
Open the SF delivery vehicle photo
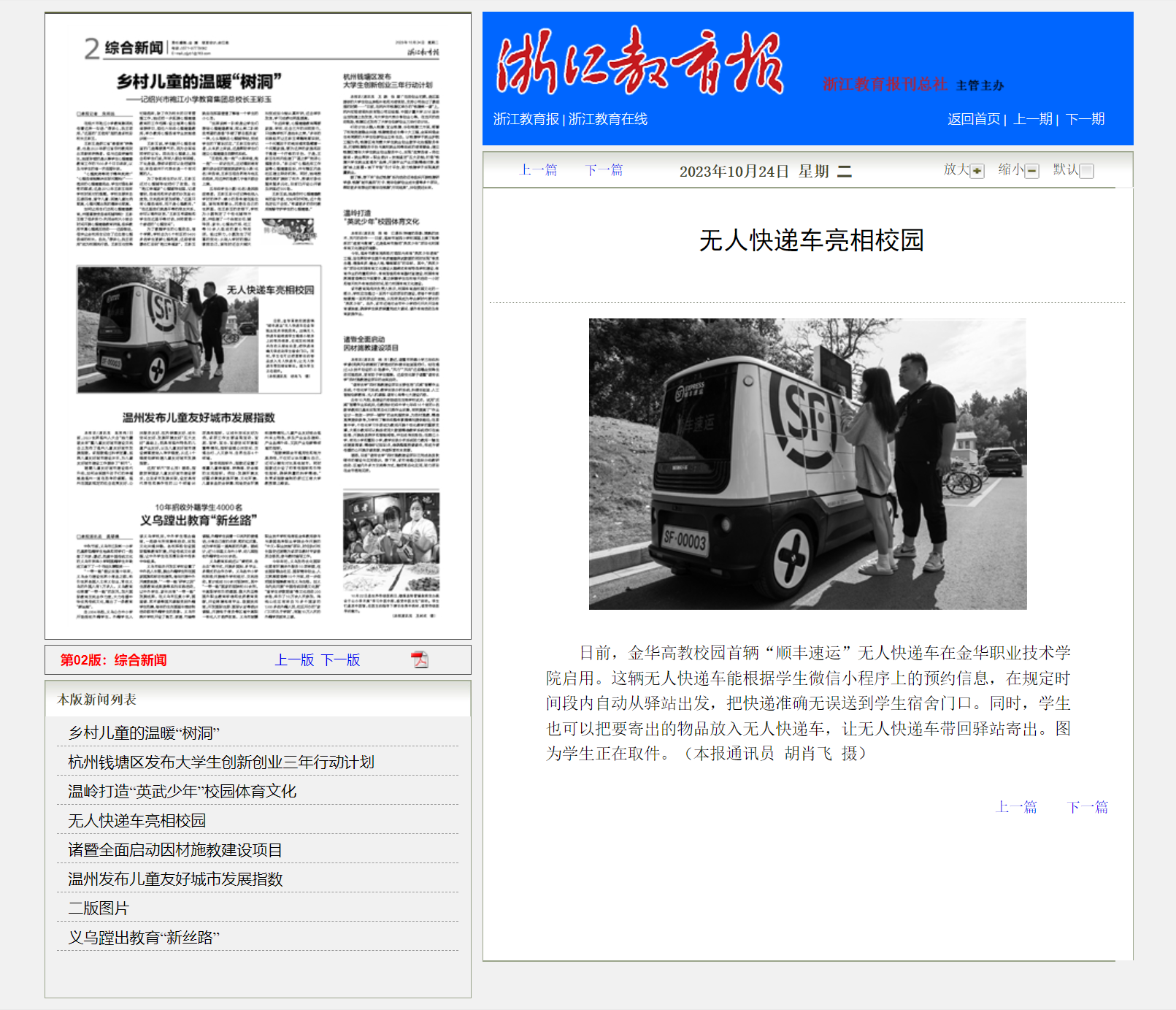coord(807,464)
